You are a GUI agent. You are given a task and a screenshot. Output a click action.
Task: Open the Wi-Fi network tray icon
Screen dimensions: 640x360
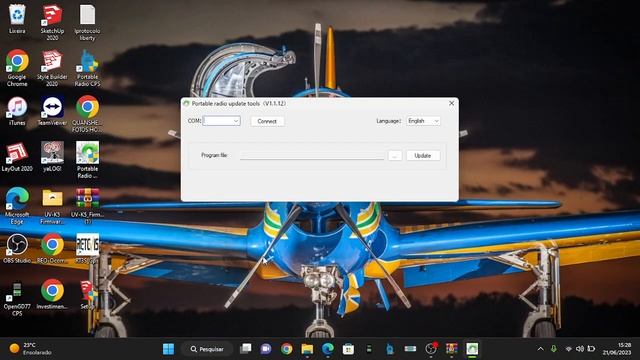[x=568, y=349]
